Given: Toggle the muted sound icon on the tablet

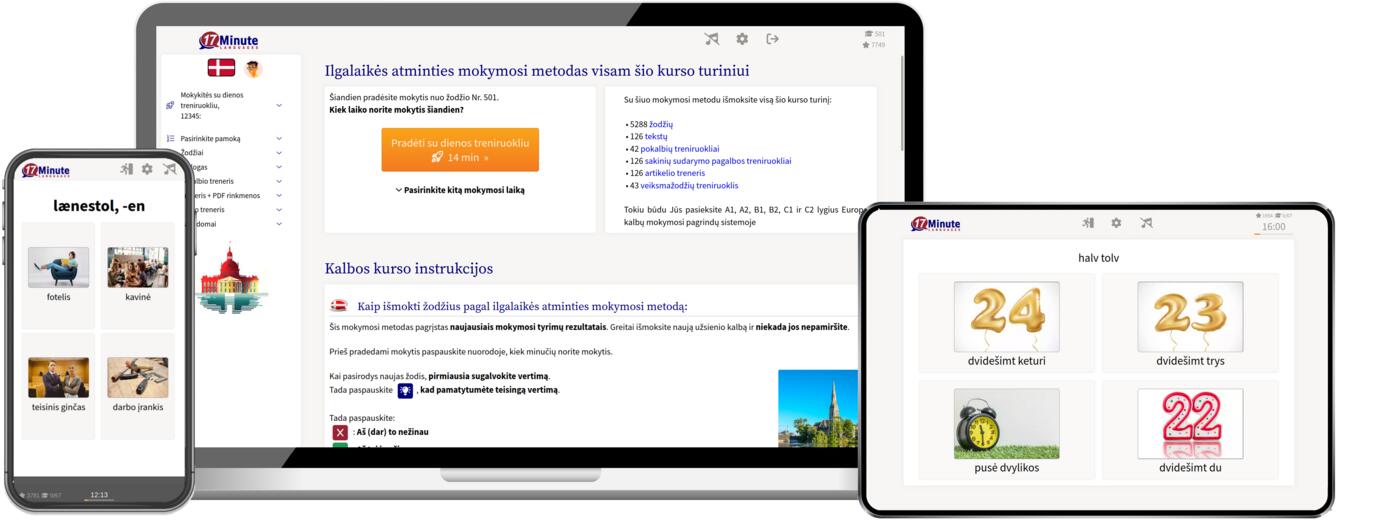Looking at the screenshot, I should (1146, 223).
